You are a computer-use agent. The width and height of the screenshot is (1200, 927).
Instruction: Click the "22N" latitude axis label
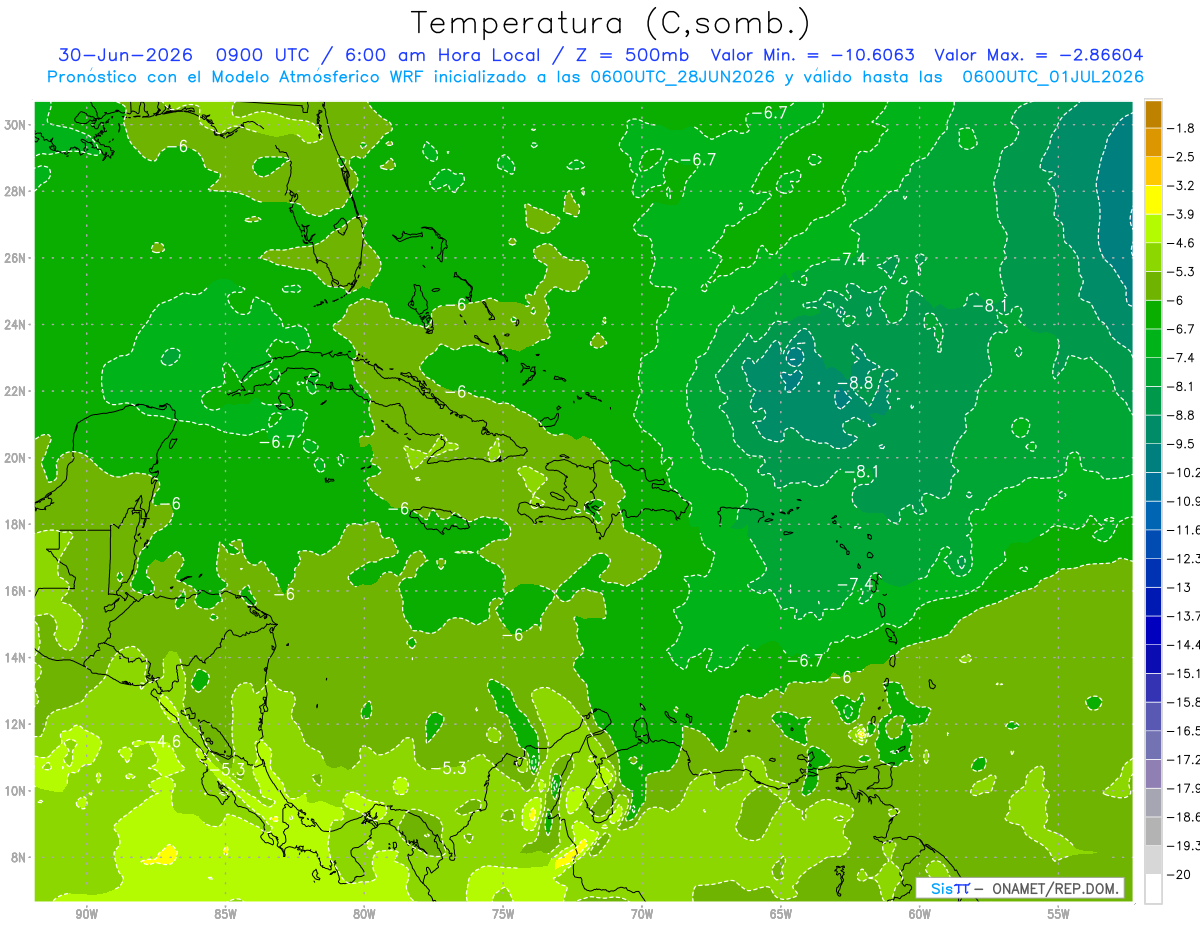click(16, 391)
